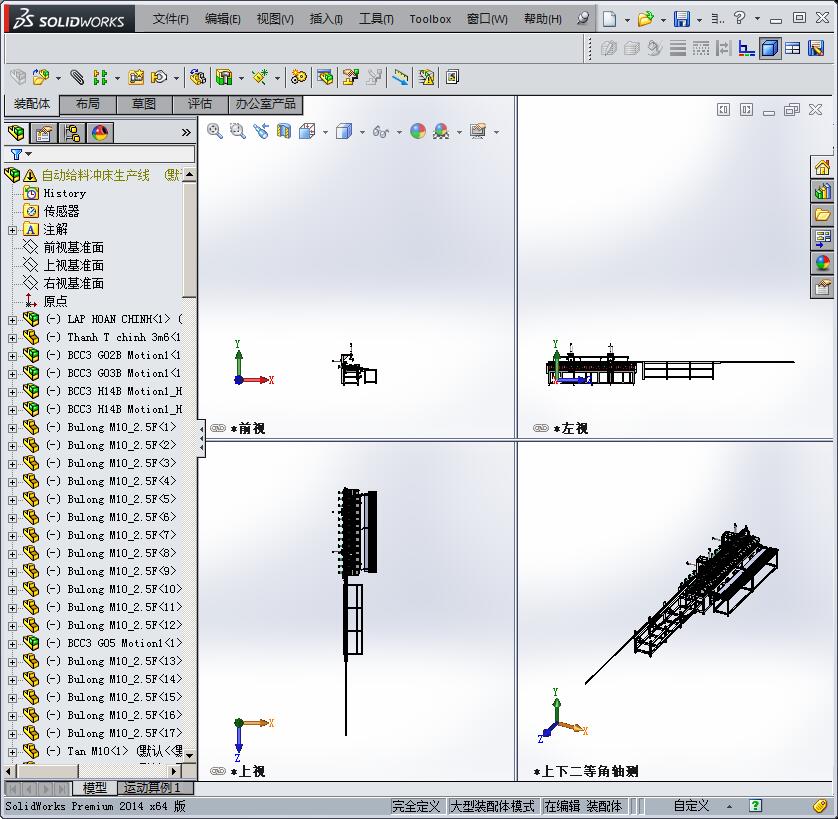Click the status bar tag icon
838x819 pixels.
click(x=820, y=806)
